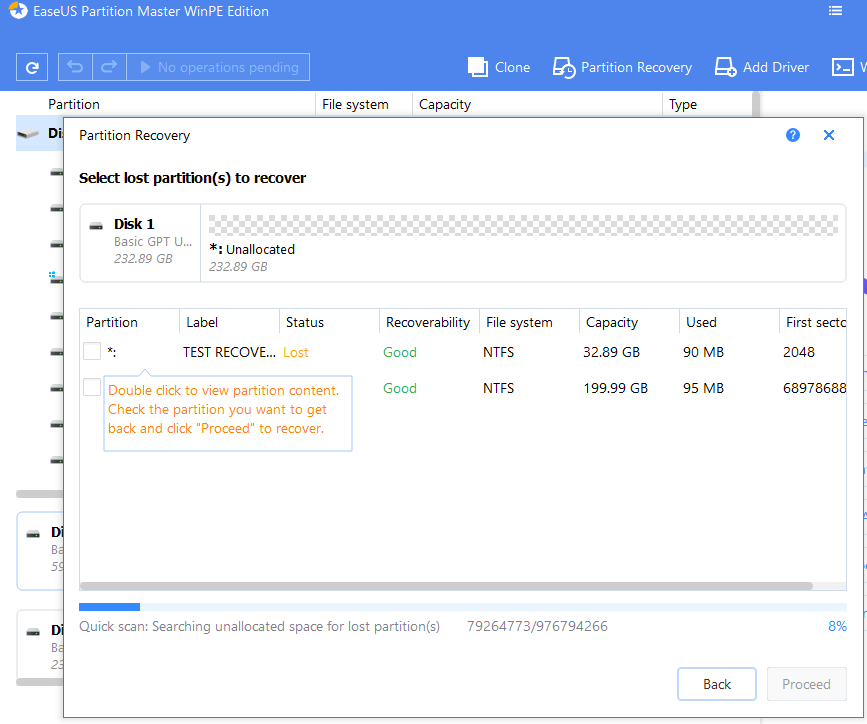Click the Windows command prompt toolbar icon
The width and height of the screenshot is (867, 724).
click(x=843, y=67)
